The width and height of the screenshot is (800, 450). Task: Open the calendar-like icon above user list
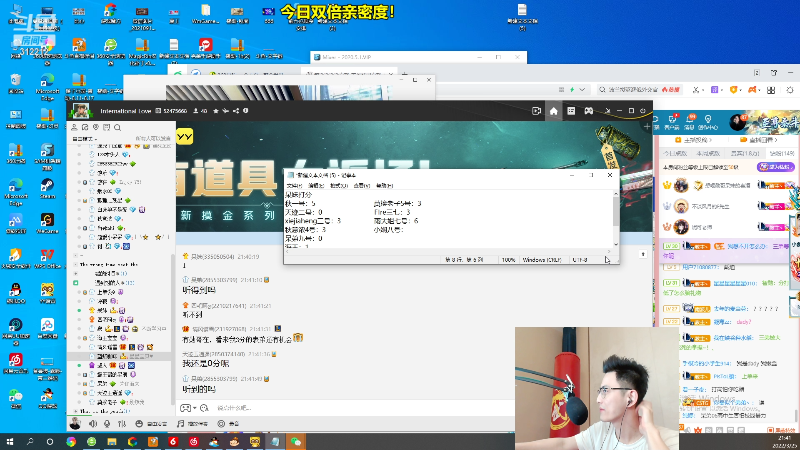(107, 127)
